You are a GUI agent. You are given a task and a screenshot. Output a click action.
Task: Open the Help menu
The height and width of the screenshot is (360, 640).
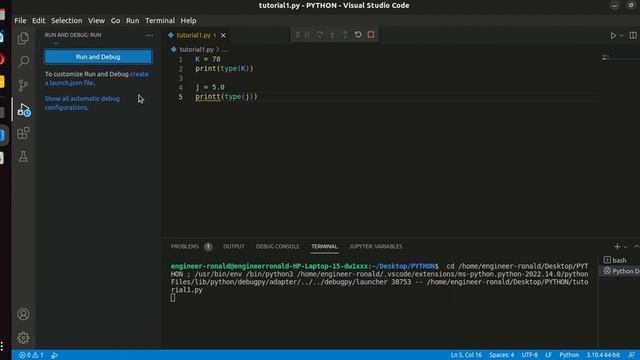(x=189, y=20)
